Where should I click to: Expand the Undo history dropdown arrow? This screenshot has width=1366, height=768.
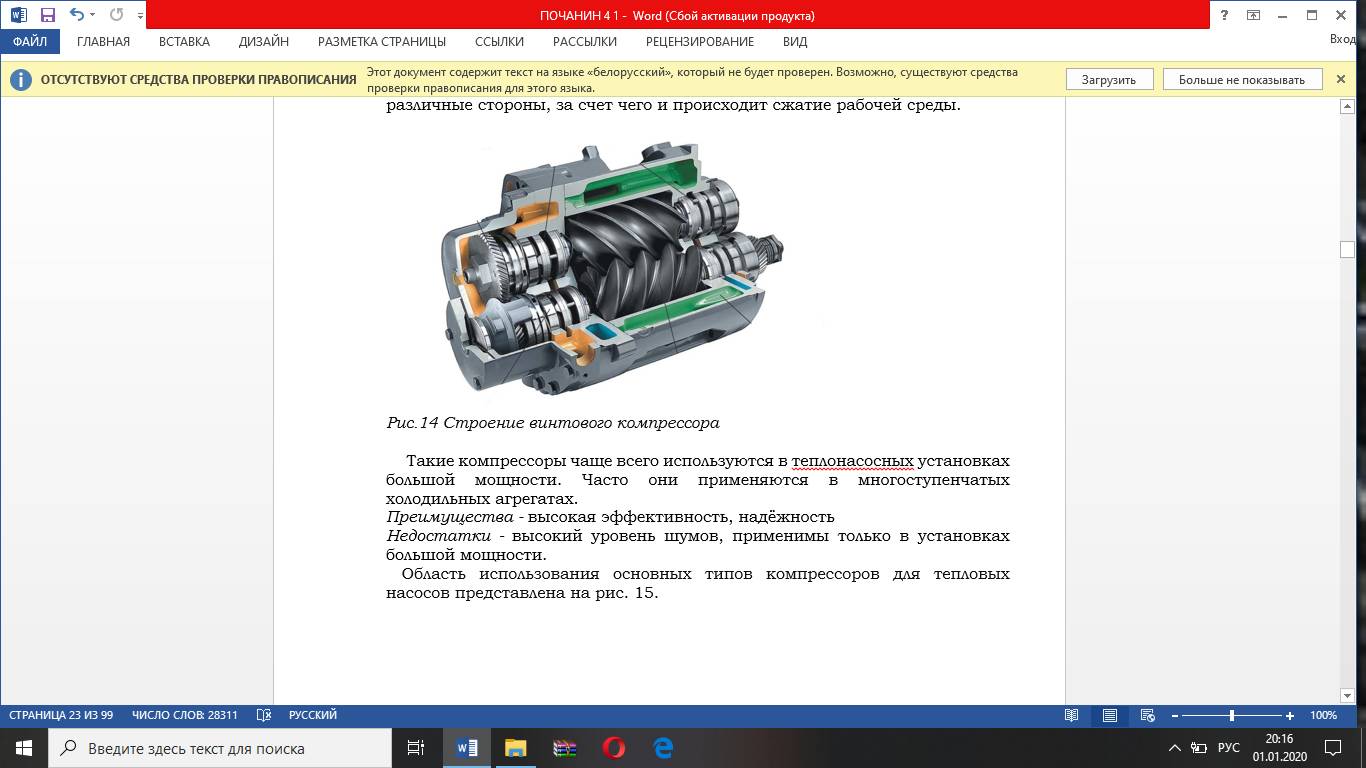(93, 15)
